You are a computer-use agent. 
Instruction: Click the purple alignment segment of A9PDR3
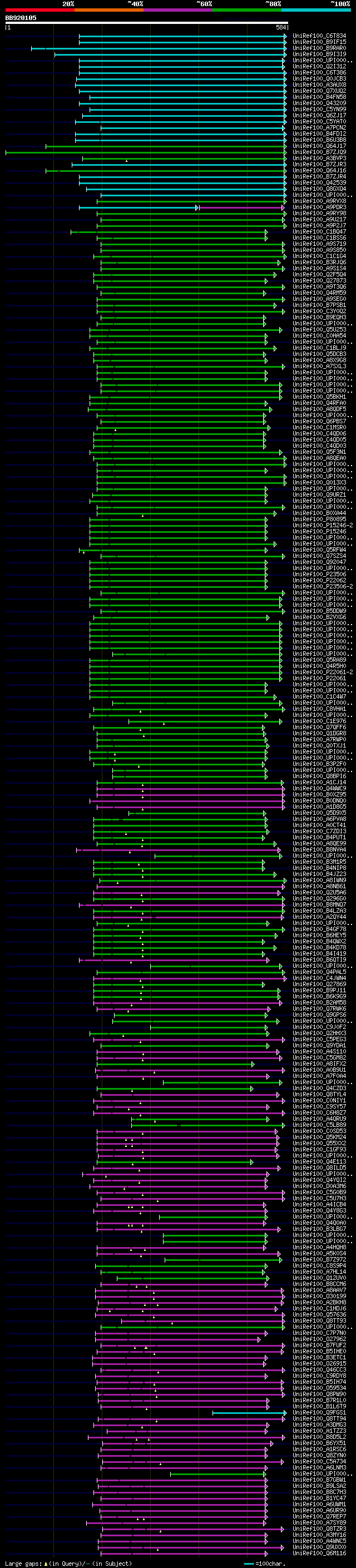[x=242, y=207]
